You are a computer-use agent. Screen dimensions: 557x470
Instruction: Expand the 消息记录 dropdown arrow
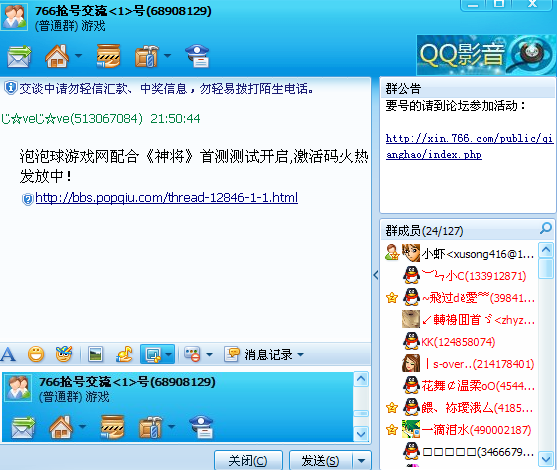301,355
